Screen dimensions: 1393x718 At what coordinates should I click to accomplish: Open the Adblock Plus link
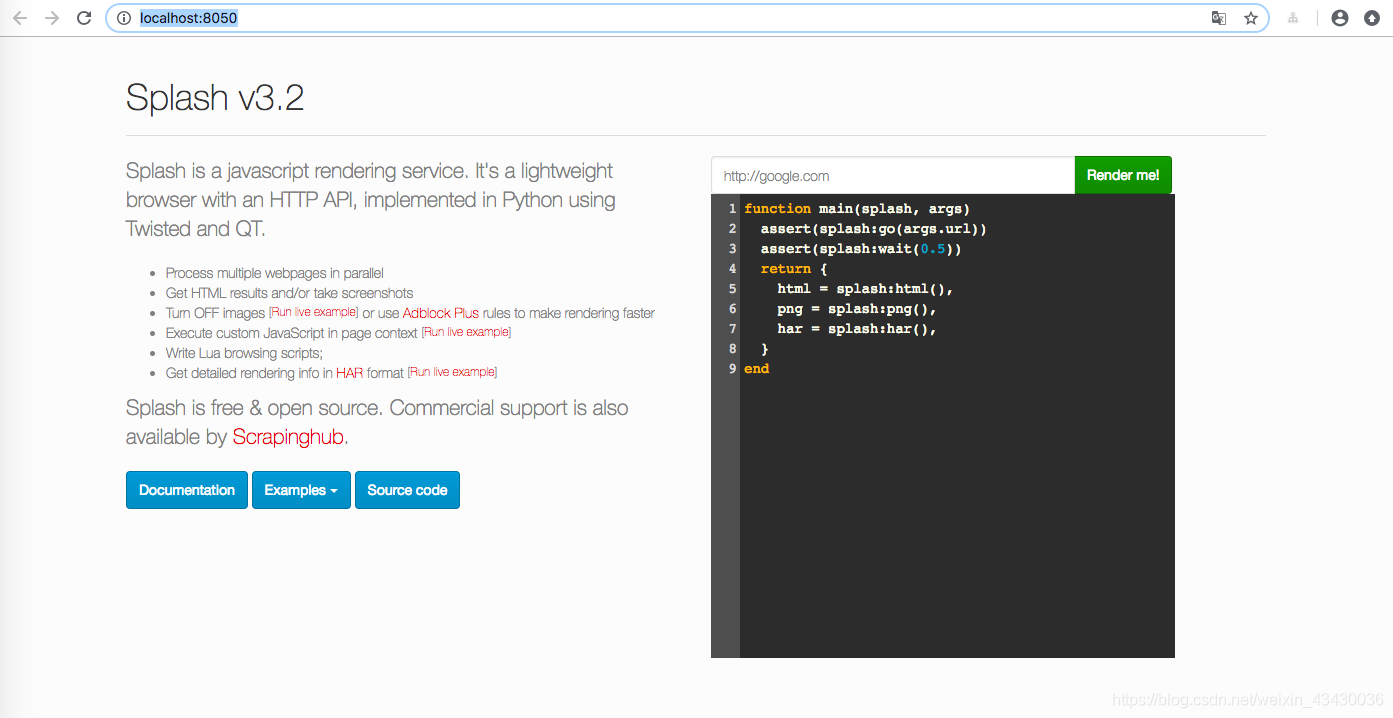click(x=441, y=313)
